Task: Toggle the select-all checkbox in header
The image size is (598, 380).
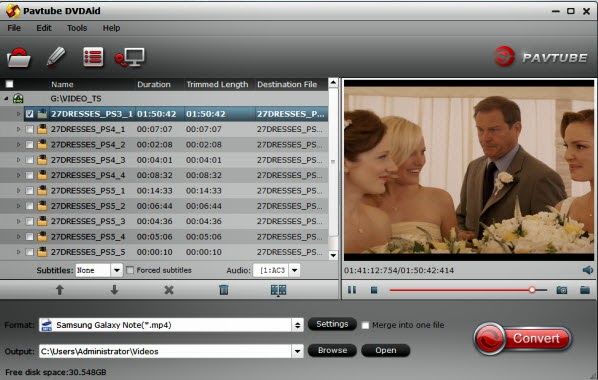Action: pos(10,84)
